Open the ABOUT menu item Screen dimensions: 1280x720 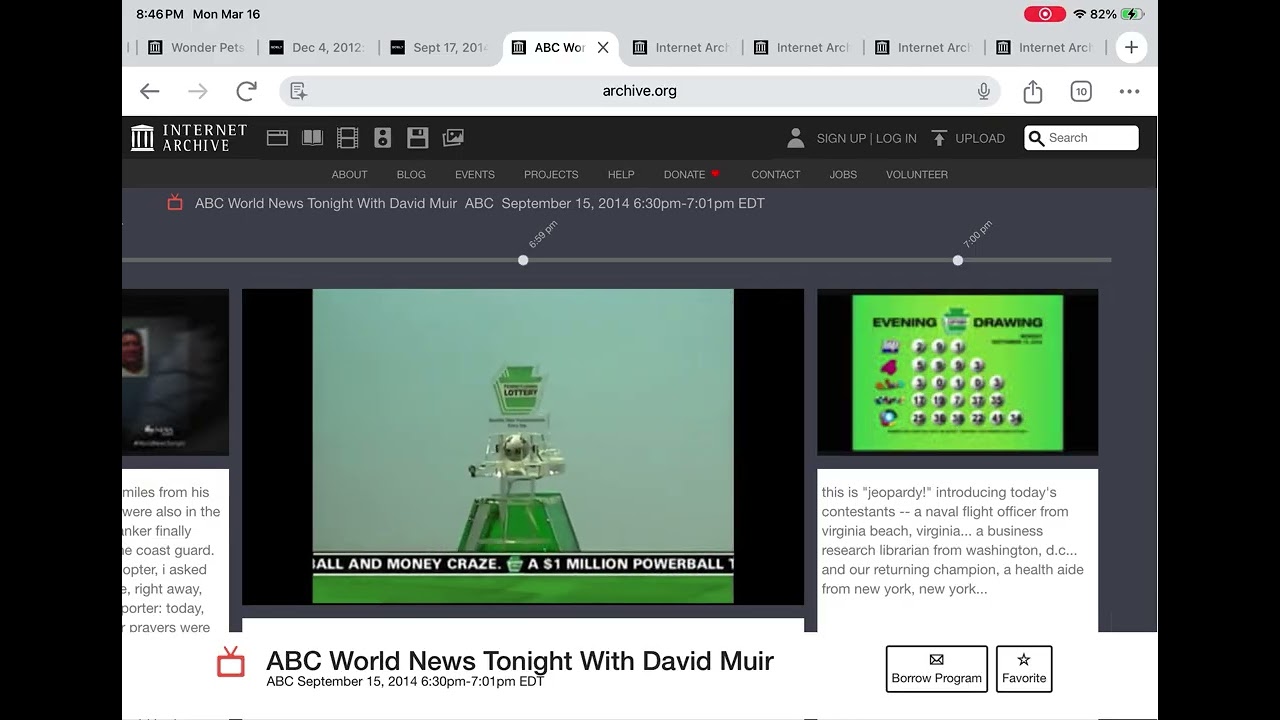tap(350, 174)
